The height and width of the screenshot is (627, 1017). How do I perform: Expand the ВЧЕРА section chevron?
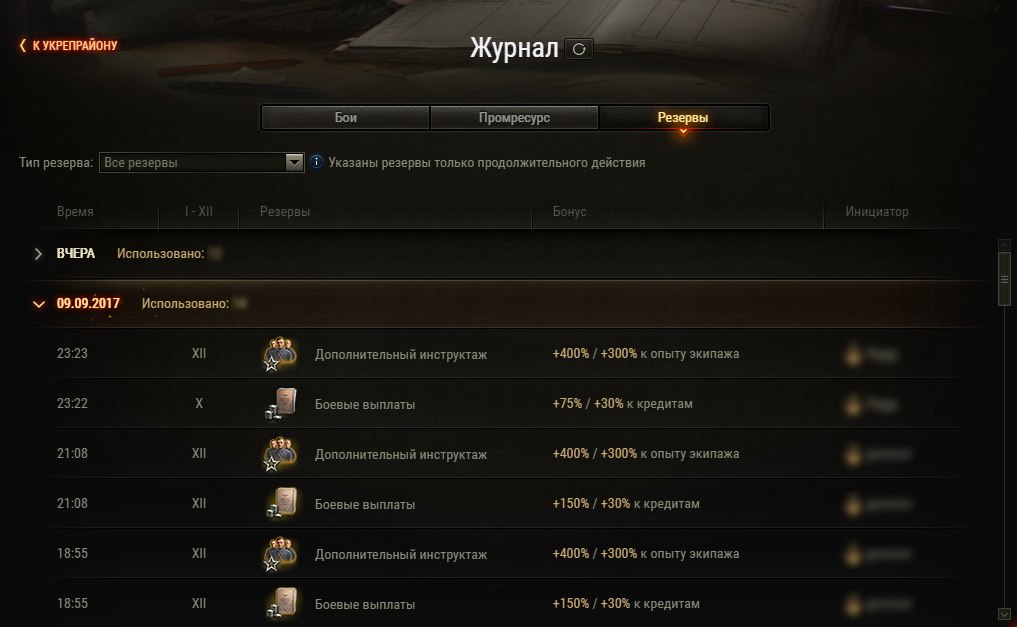(x=38, y=254)
